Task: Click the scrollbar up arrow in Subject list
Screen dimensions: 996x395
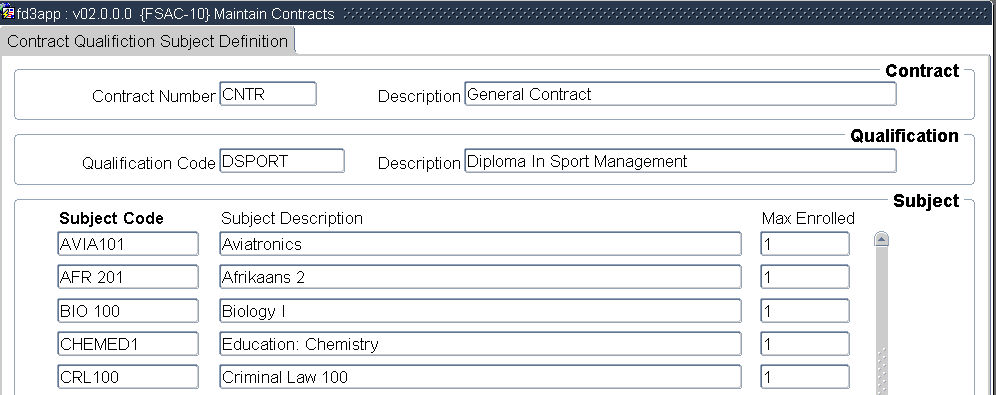Action: click(x=881, y=239)
